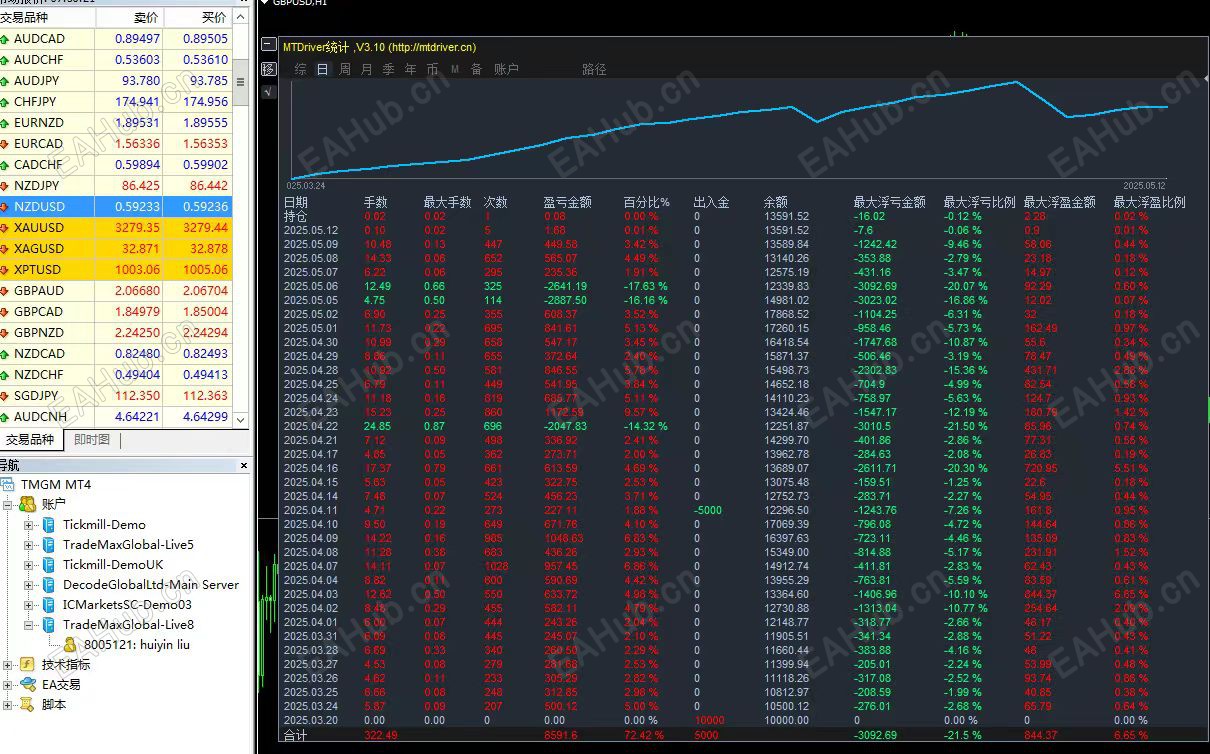1210x754 pixels.
Task: Expand the TradeMaxGlobal-Live5 node
Action: pos(28,545)
